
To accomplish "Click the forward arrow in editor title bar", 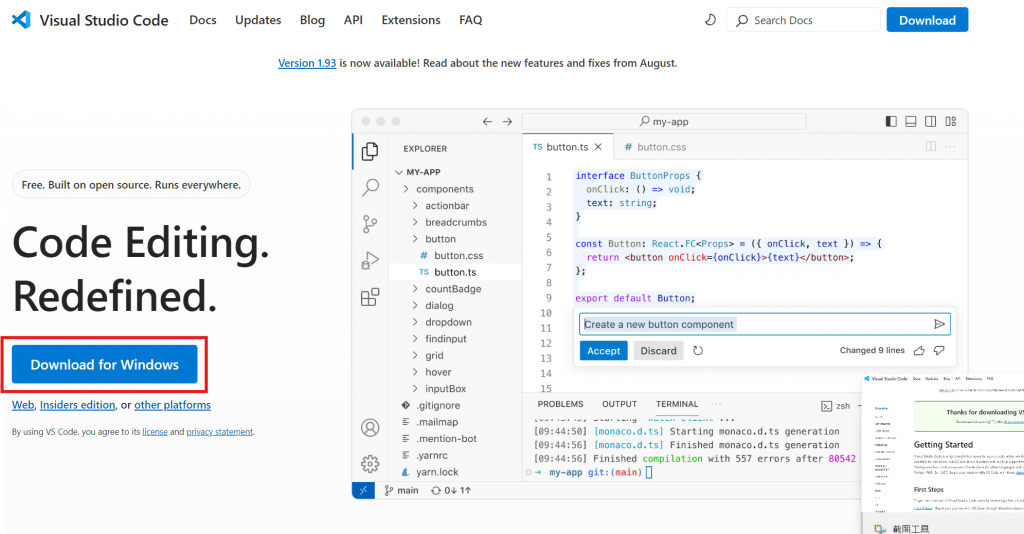I will (x=507, y=122).
